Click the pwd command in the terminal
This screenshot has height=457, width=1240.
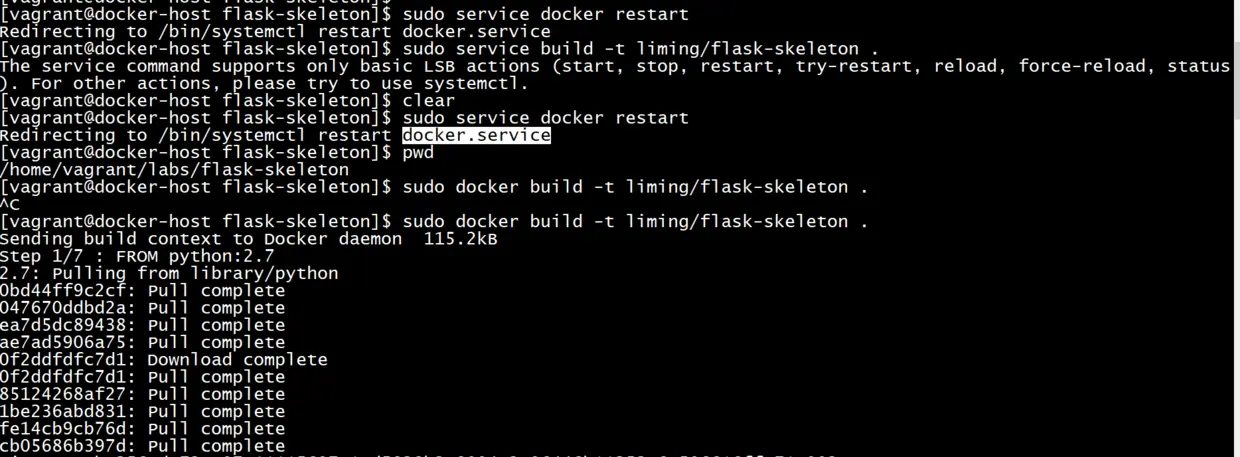(x=418, y=153)
